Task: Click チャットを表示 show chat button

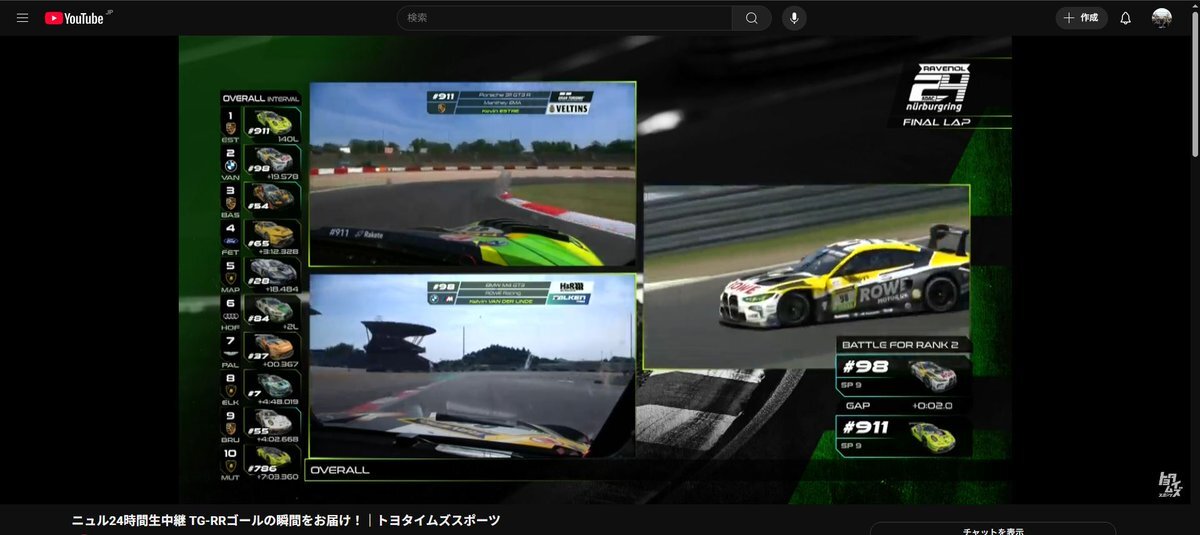Action: [993, 531]
